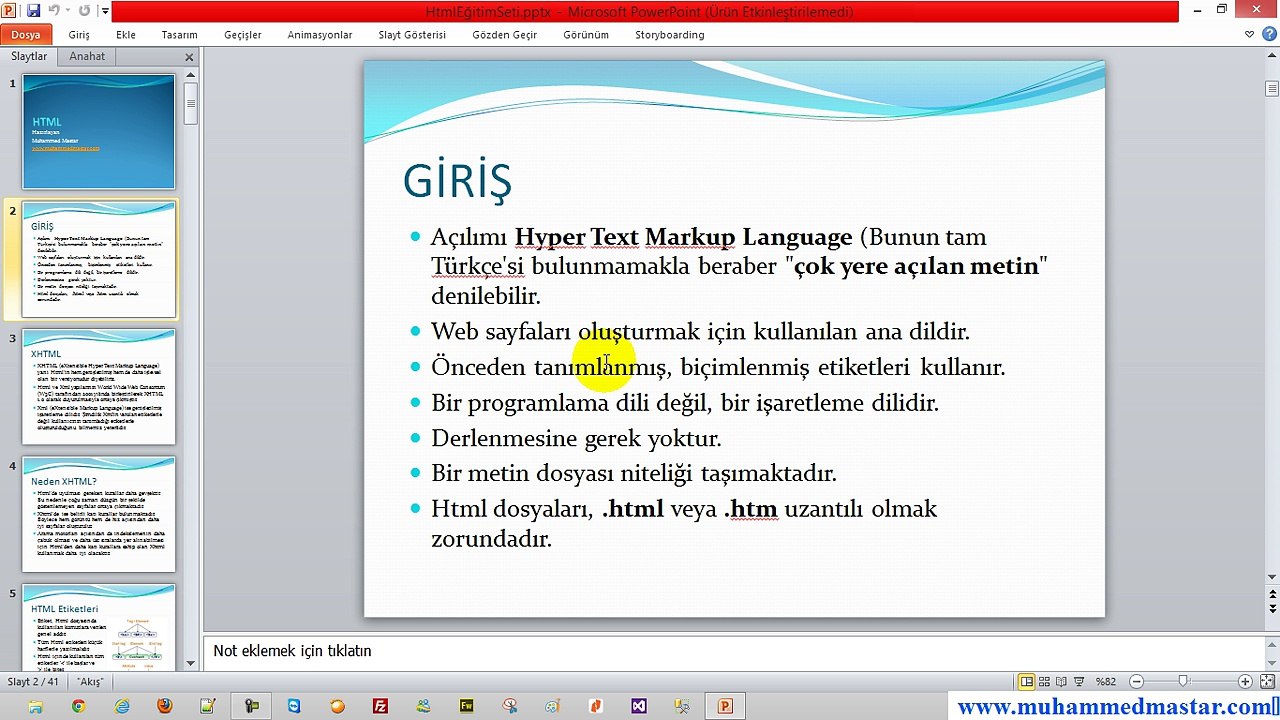This screenshot has height=720, width=1280.
Task: Click the bold 'Hyper Text Markup Language' text
Action: (683, 237)
